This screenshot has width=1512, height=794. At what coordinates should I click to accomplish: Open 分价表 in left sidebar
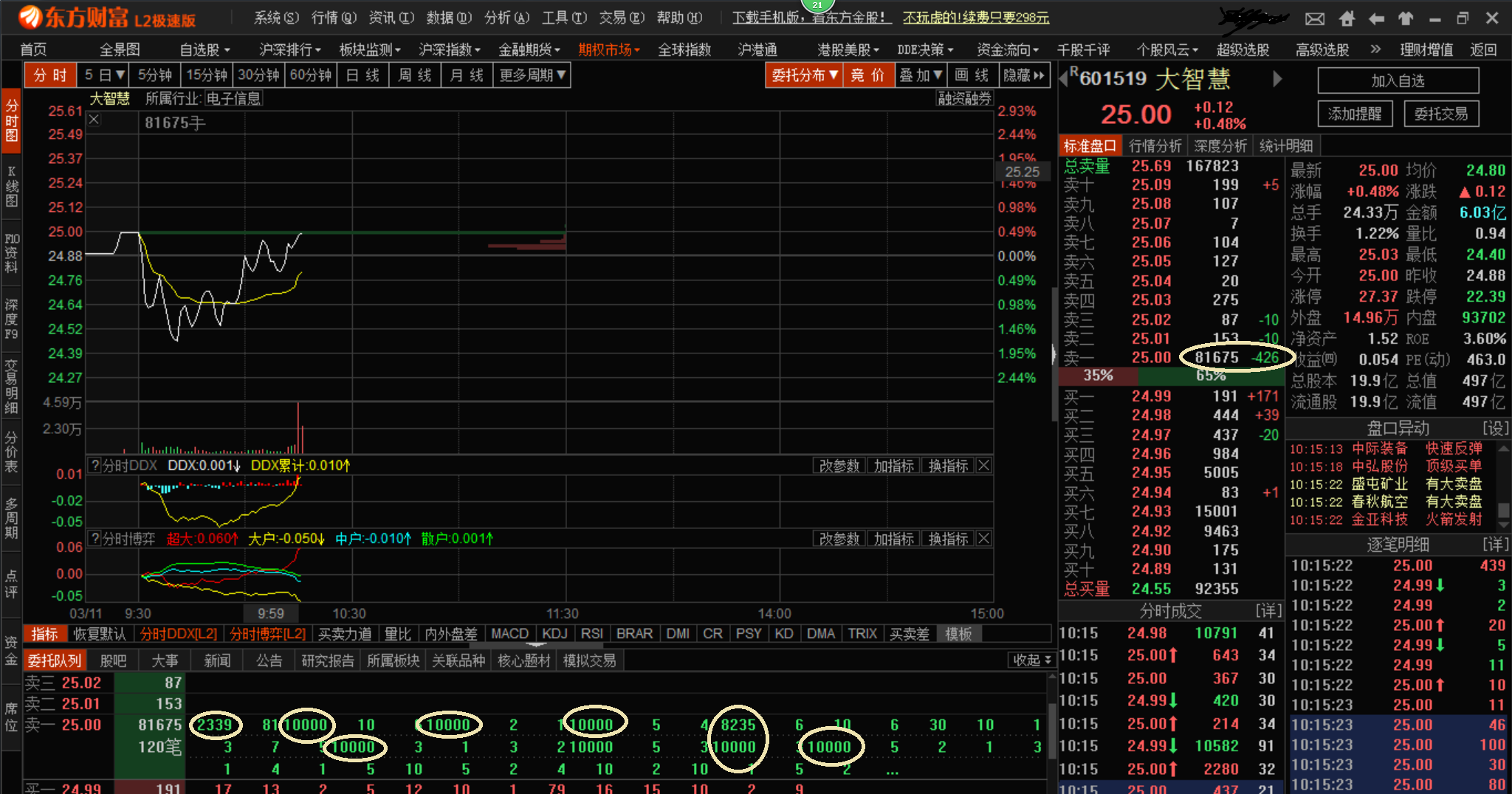point(12,452)
